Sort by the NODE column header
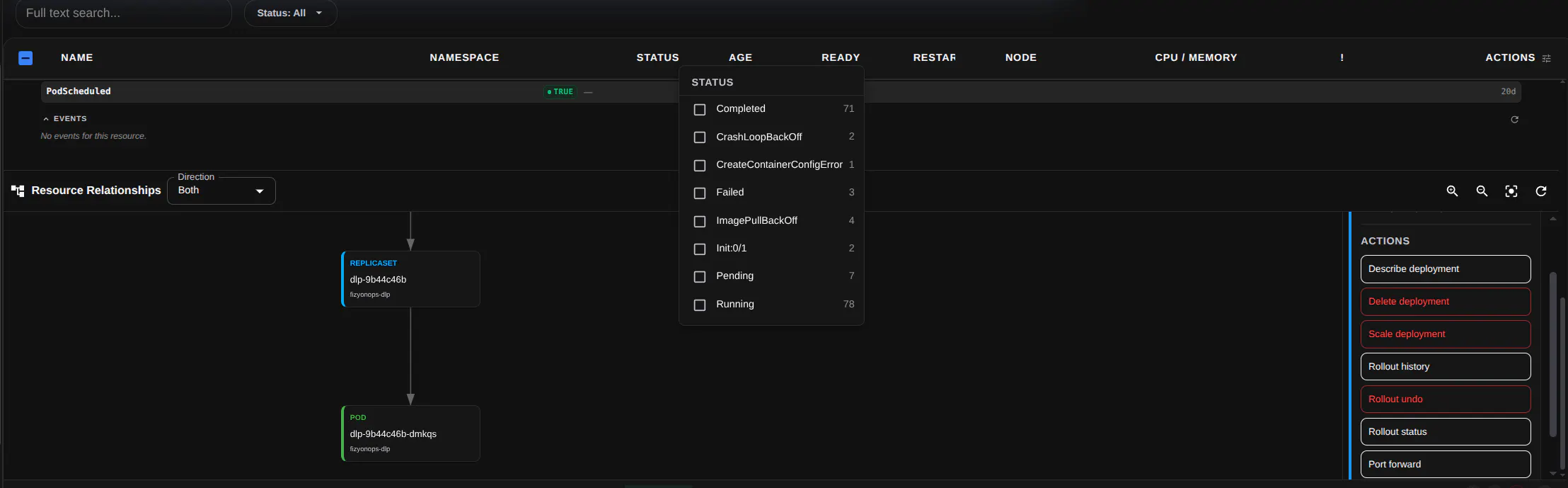Screen dimensions: 1568x488 point(1020,58)
